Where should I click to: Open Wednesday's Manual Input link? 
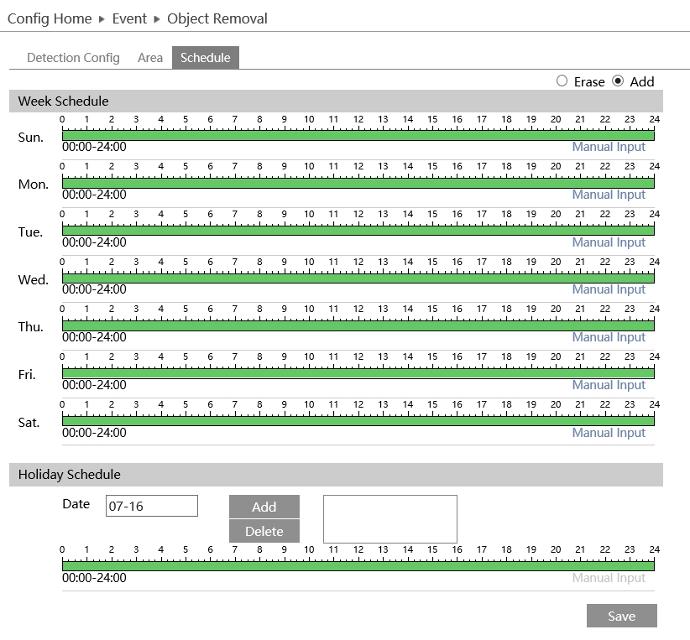pos(608,290)
